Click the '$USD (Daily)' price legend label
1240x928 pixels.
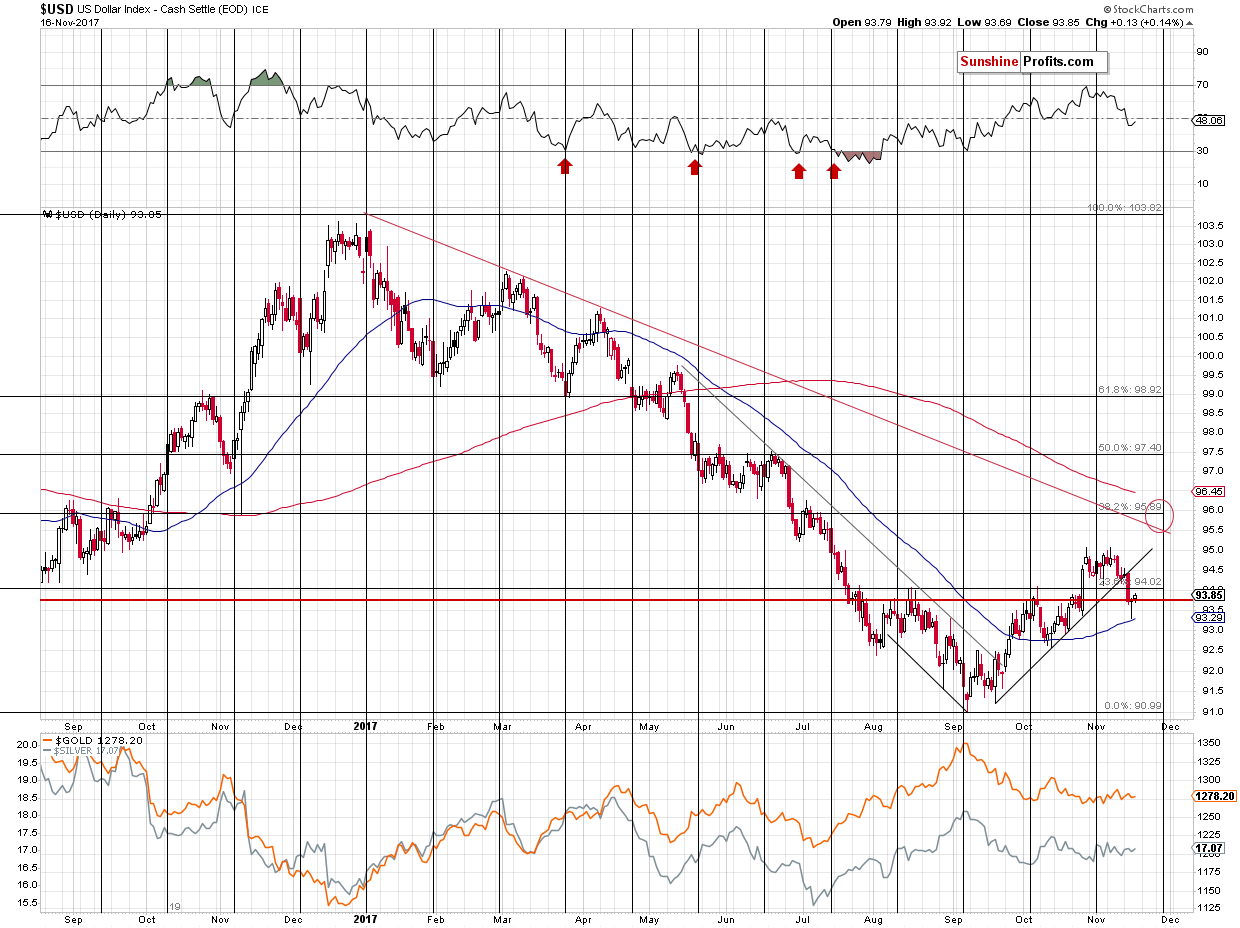101,214
